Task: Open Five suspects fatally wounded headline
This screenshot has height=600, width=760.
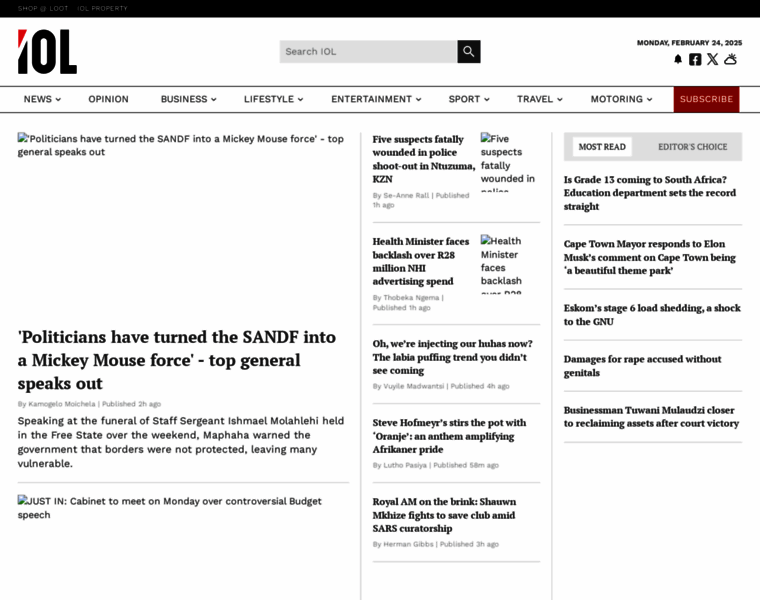Action: [424, 159]
